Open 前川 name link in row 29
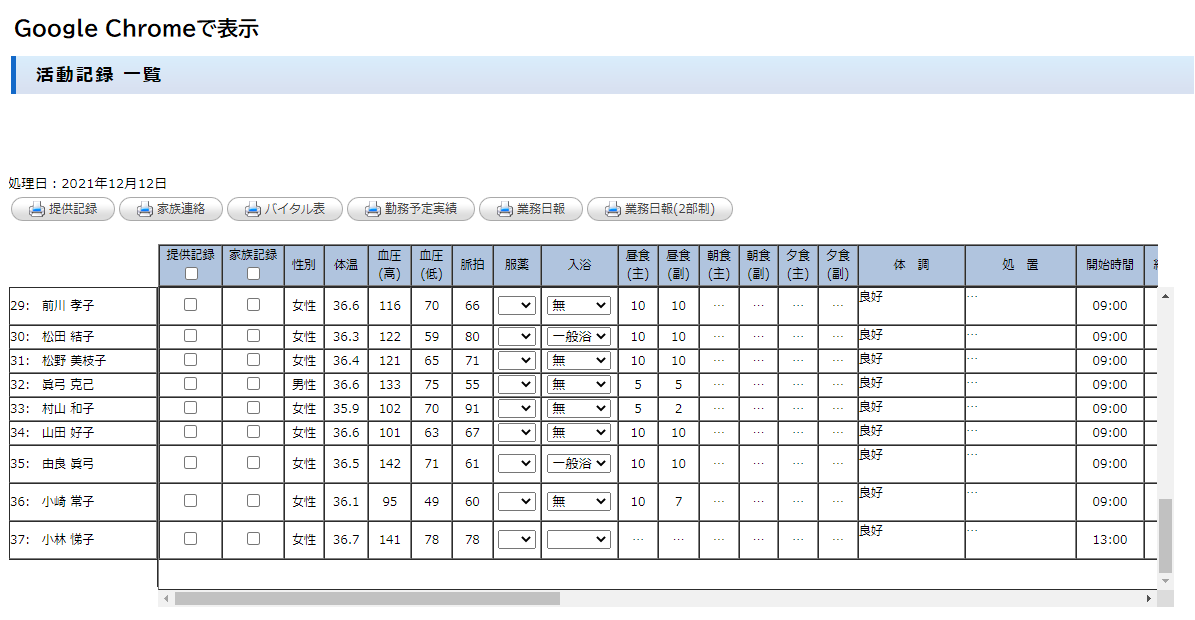Screen dimensions: 1195x620 tap(52, 306)
